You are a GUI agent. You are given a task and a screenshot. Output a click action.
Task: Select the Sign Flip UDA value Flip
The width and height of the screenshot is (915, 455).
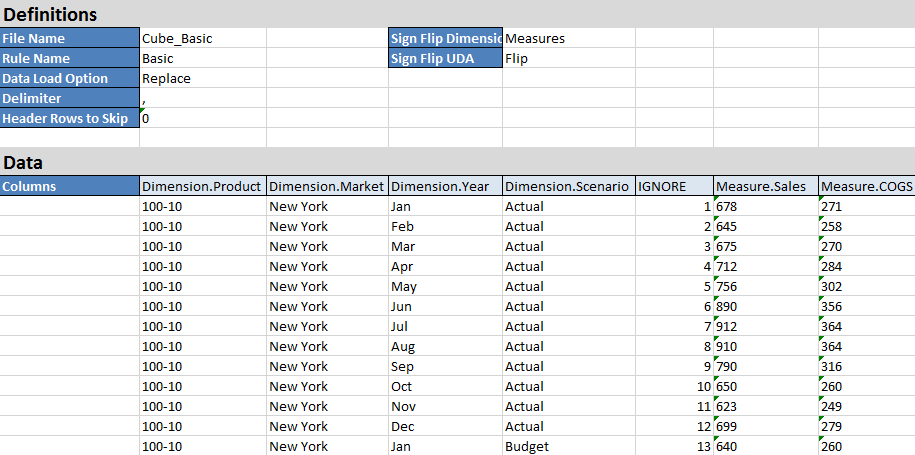point(568,58)
